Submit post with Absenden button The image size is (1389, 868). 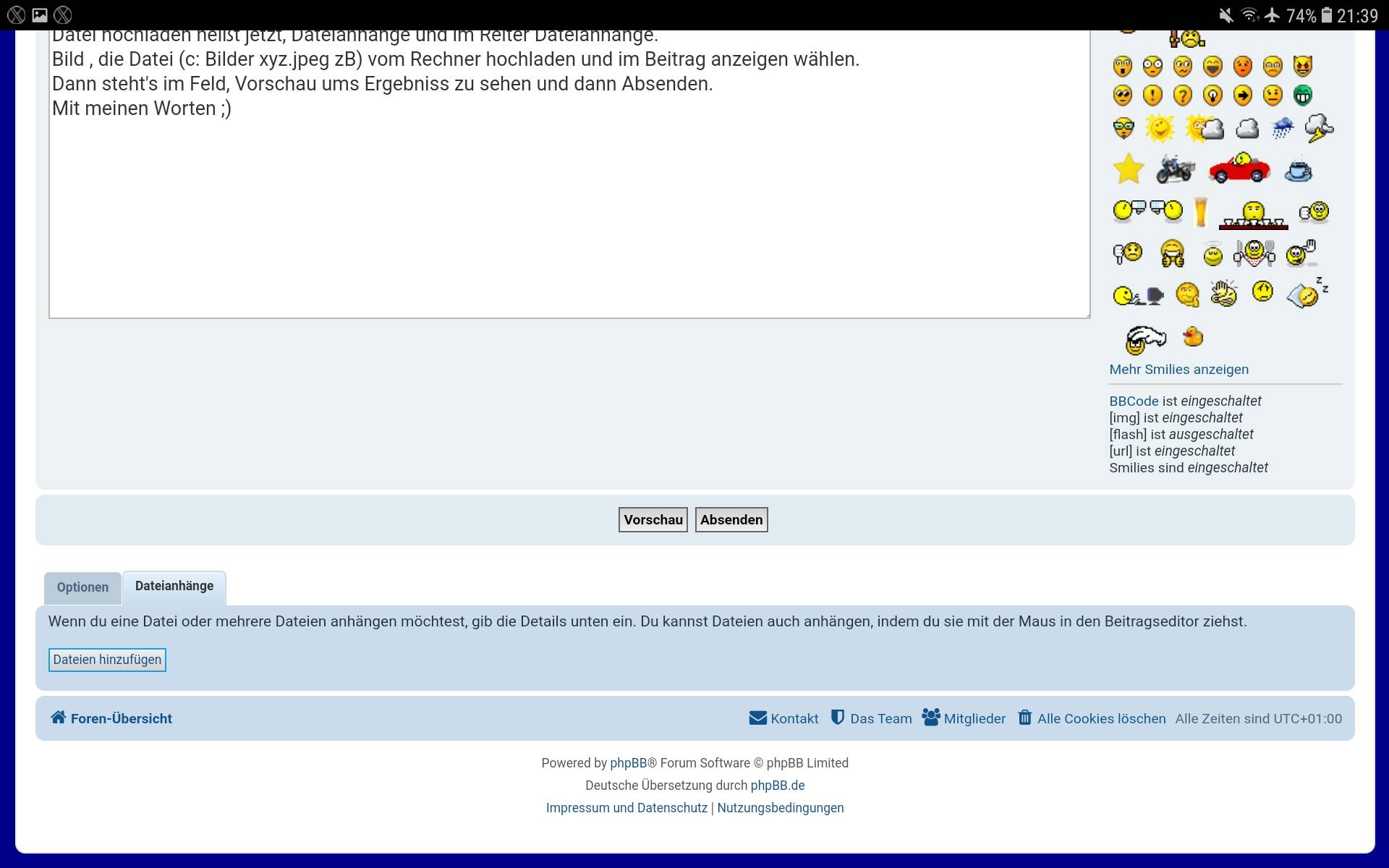click(731, 519)
